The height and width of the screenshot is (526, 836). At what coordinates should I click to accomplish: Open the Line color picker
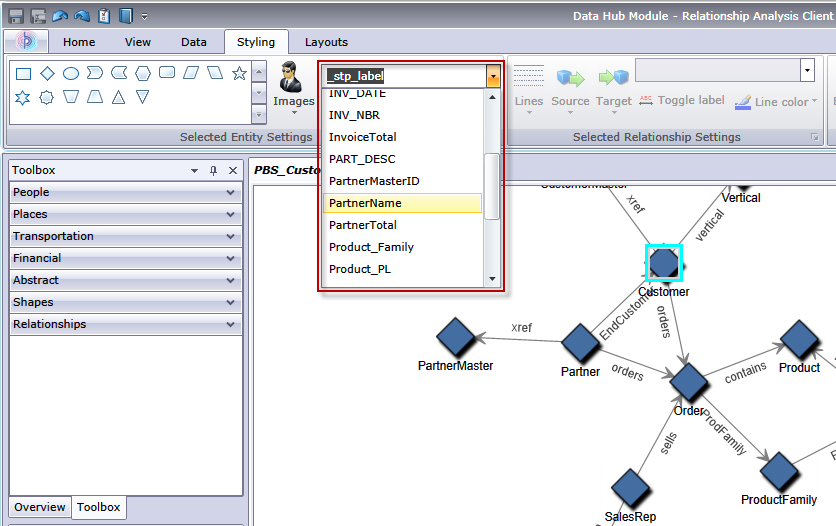[x=776, y=101]
